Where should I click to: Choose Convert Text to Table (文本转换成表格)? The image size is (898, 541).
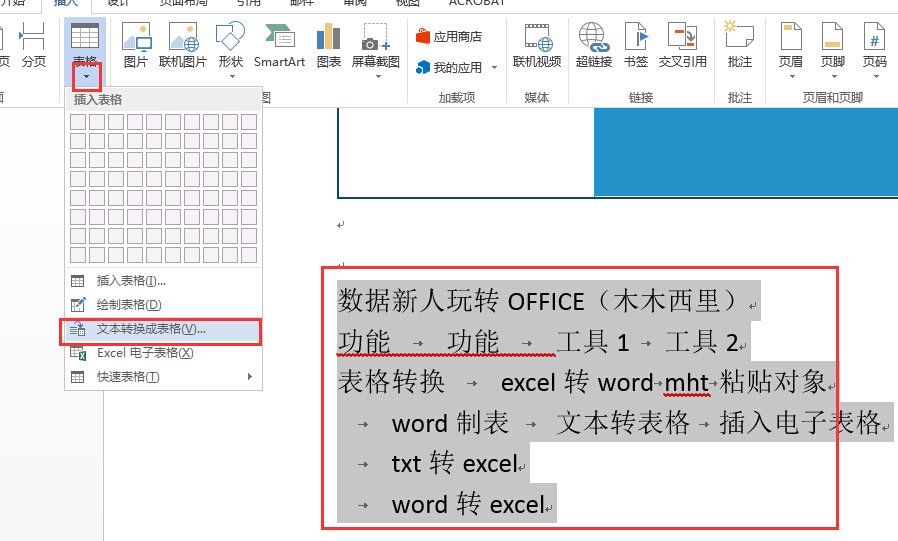click(163, 329)
